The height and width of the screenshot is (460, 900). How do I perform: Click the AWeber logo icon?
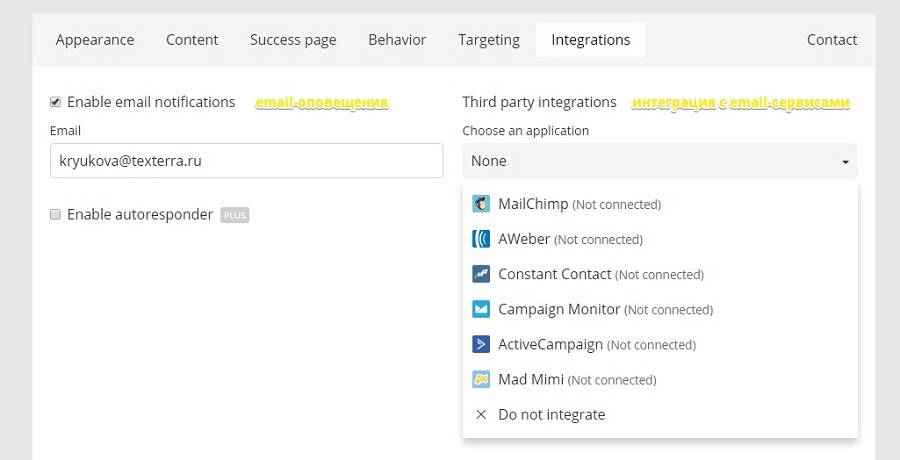481,239
